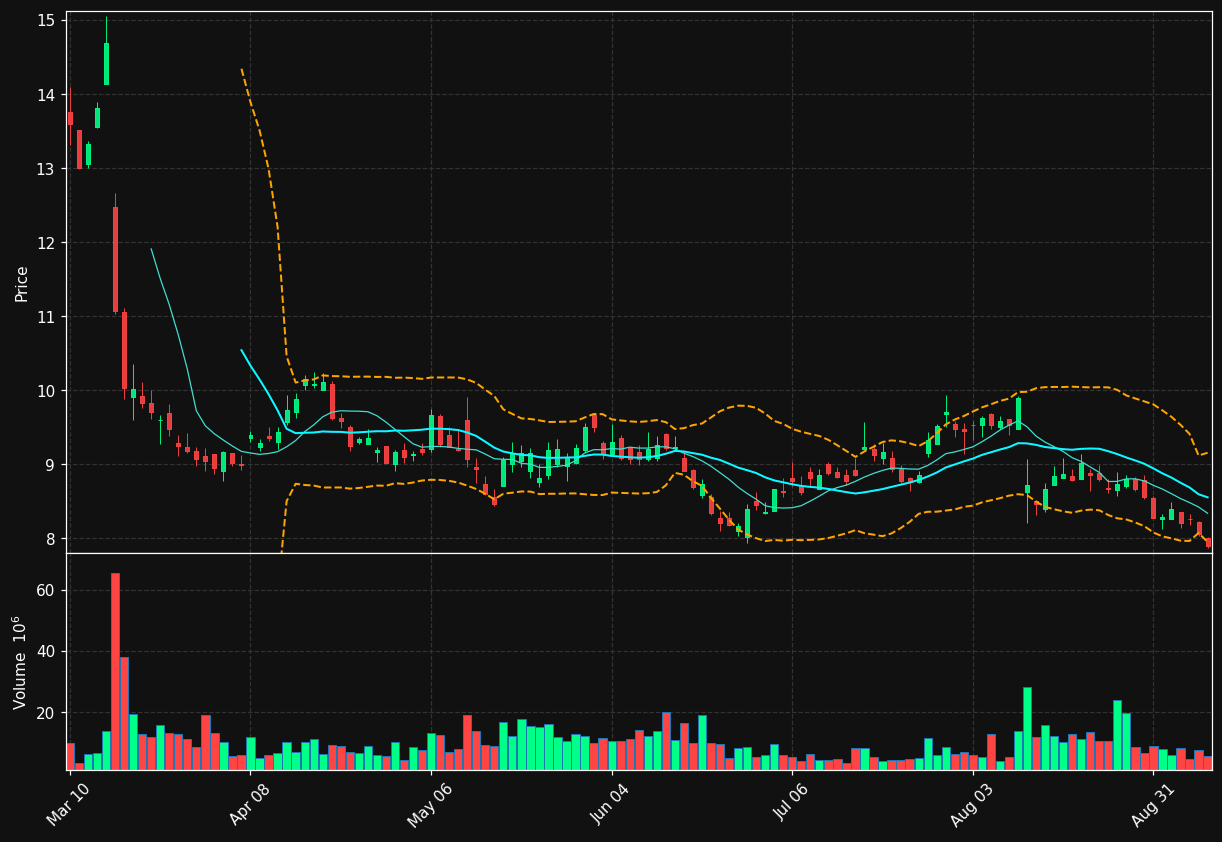Click the 'Jul 06' date label
Viewport: 1222px width, 842px height.
792,804
